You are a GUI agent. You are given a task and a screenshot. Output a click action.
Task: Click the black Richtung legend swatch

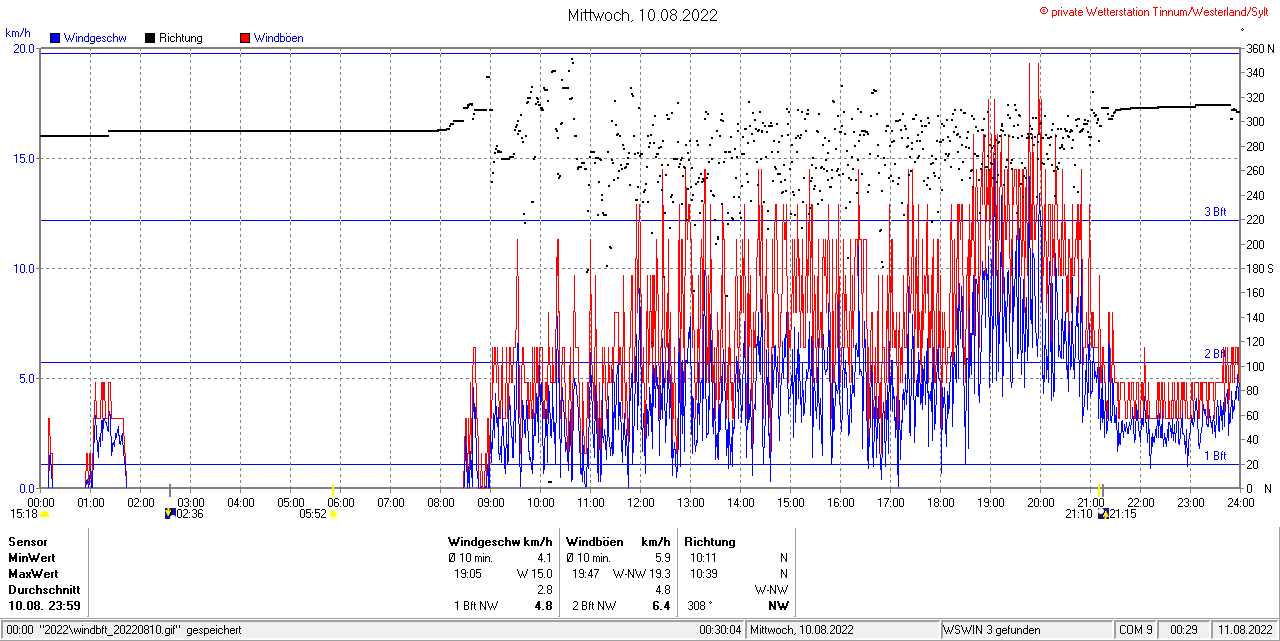[x=150, y=38]
